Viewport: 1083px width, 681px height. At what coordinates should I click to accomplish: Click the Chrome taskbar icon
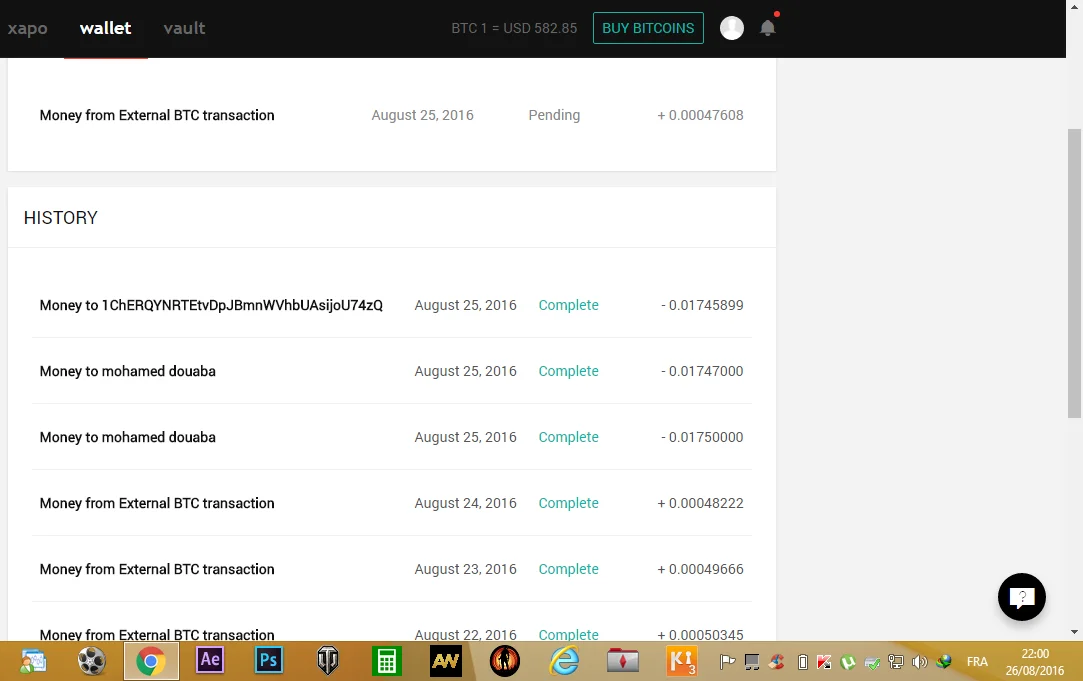point(151,661)
